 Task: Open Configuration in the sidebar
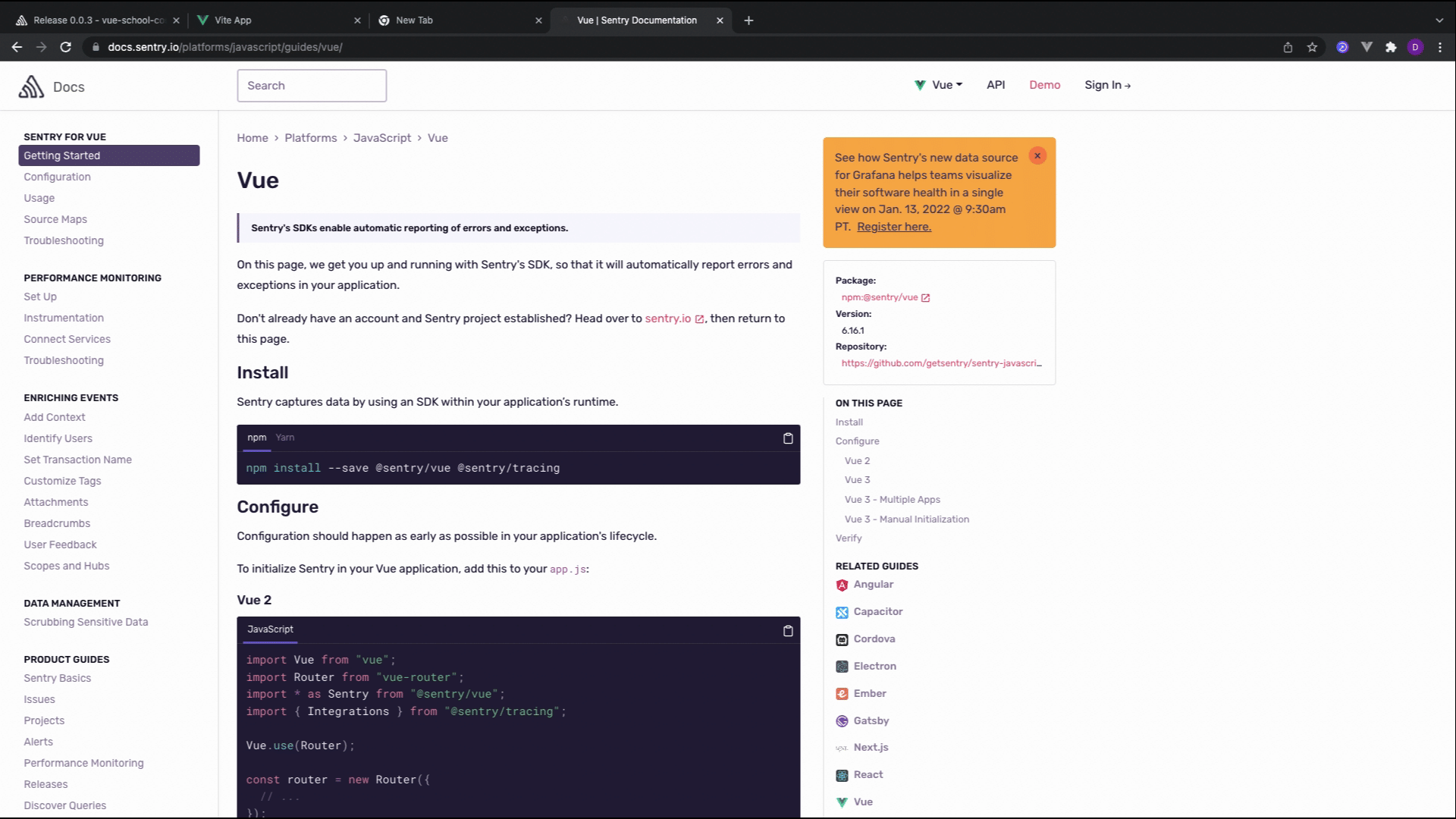(57, 177)
